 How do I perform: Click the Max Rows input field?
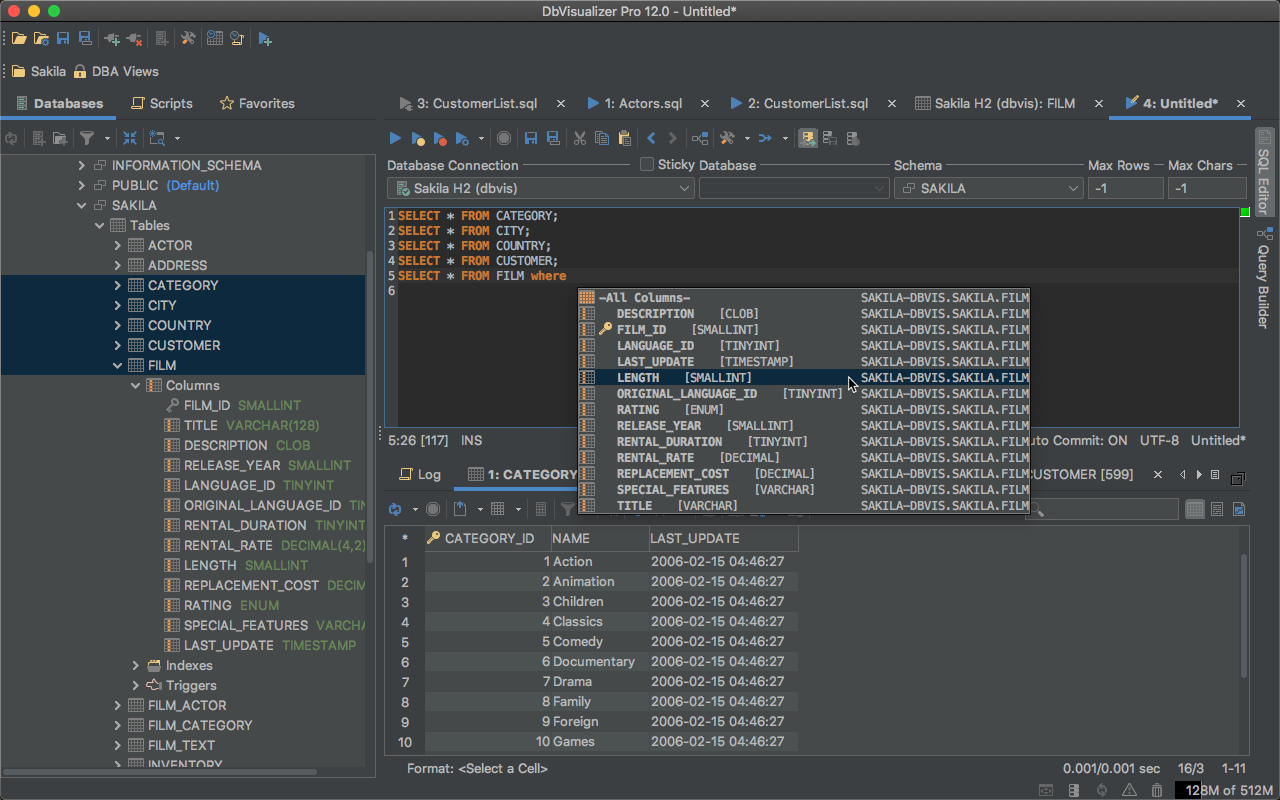pyautogui.click(x=1125, y=188)
